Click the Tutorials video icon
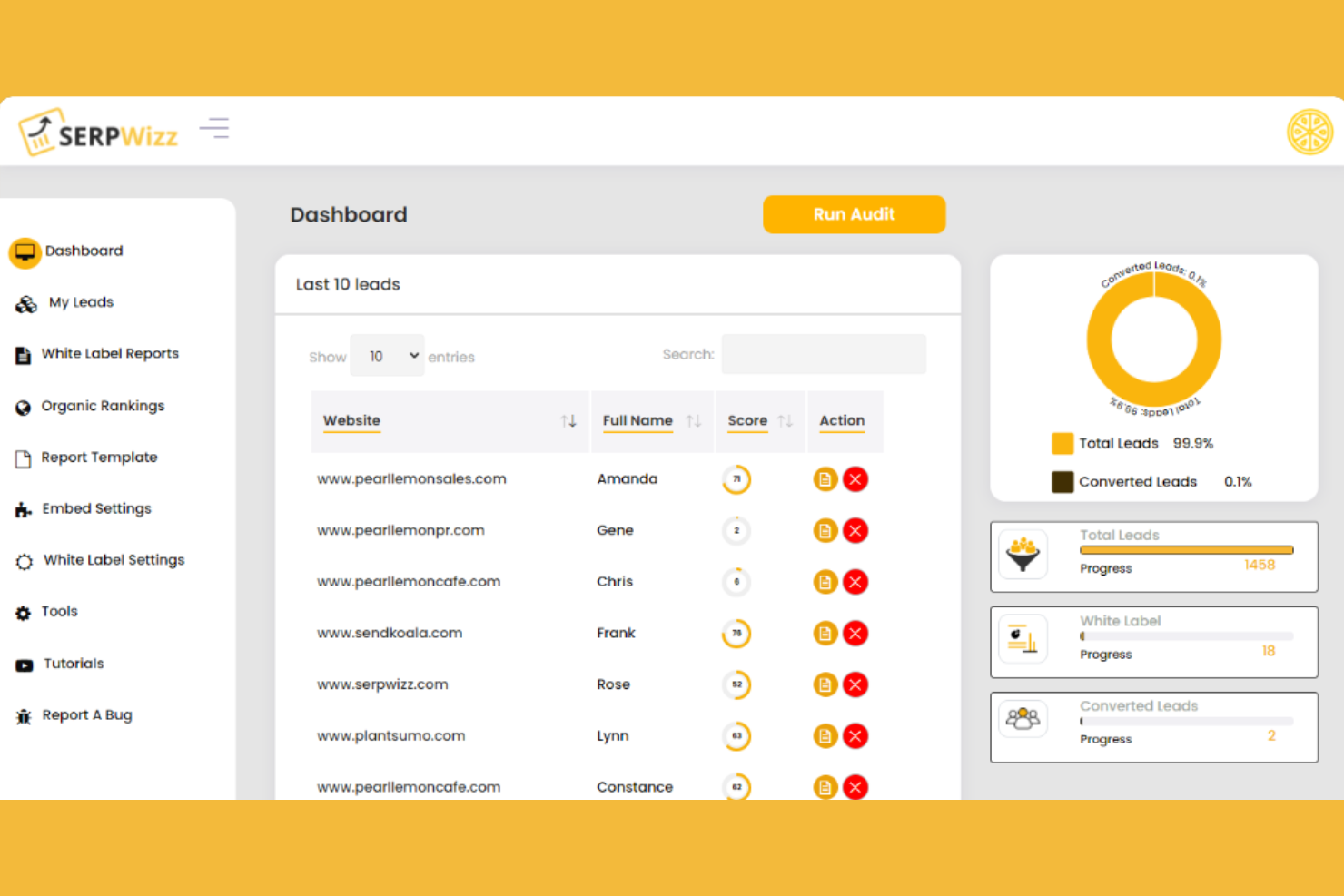This screenshot has height=896, width=1344. (25, 665)
